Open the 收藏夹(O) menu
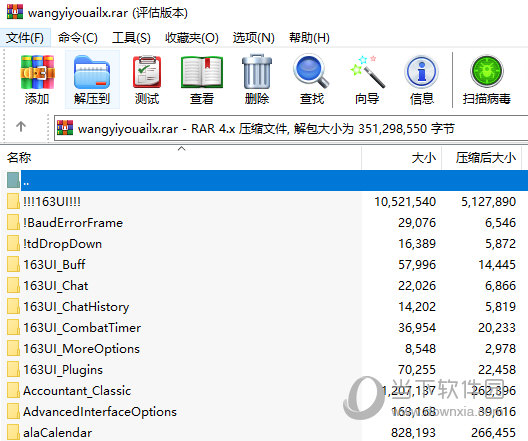Image resolution: width=528 pixels, height=441 pixels. coord(192,37)
